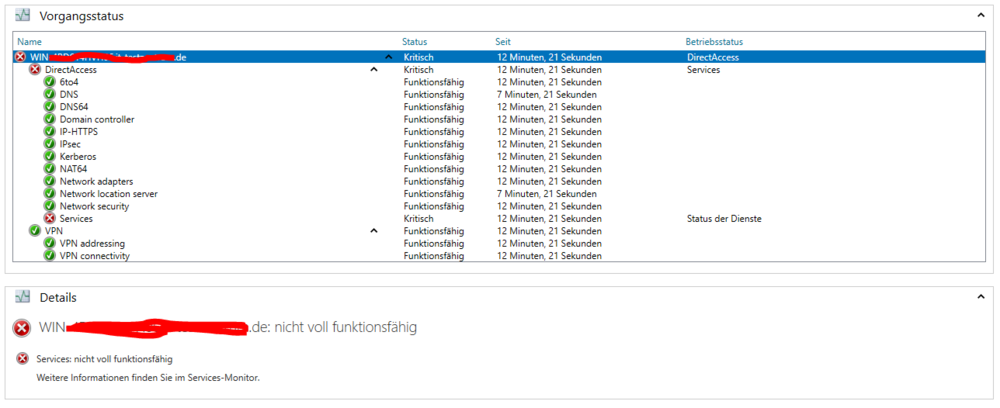Viewport: 1000px width, 408px height.
Task: Select the Network location server row
Action: click(108, 194)
